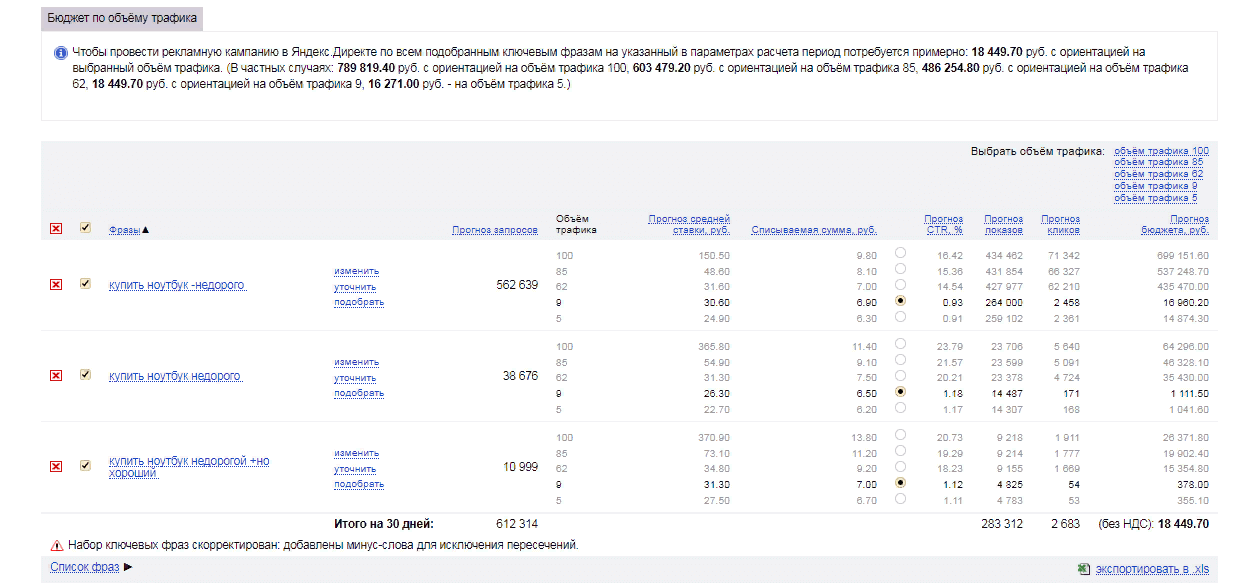Toggle the select-all checkbox in header
The width and height of the screenshot is (1236, 588).
click(x=86, y=228)
